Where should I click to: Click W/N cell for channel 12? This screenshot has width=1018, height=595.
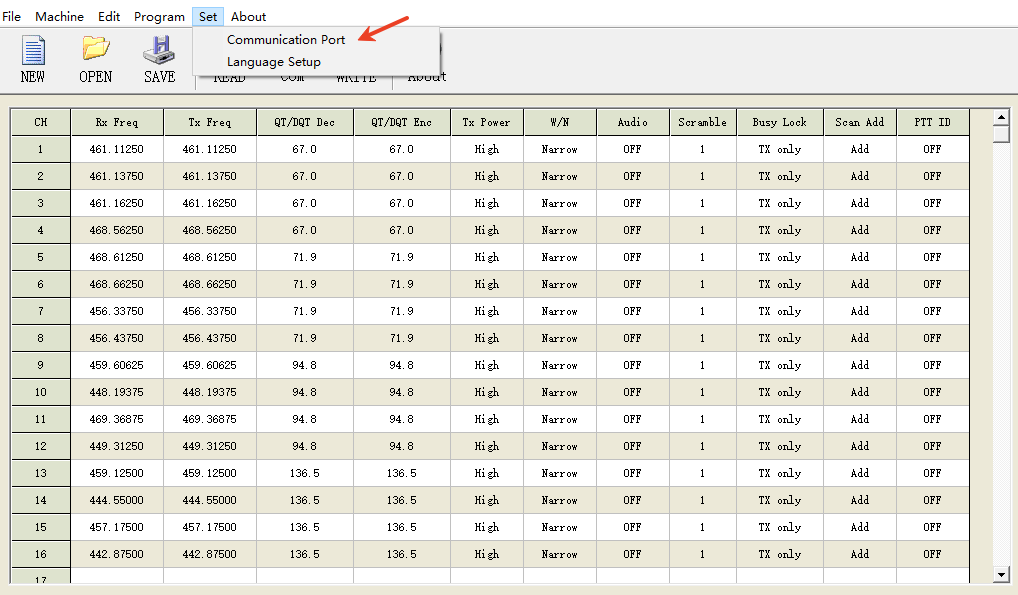560,446
